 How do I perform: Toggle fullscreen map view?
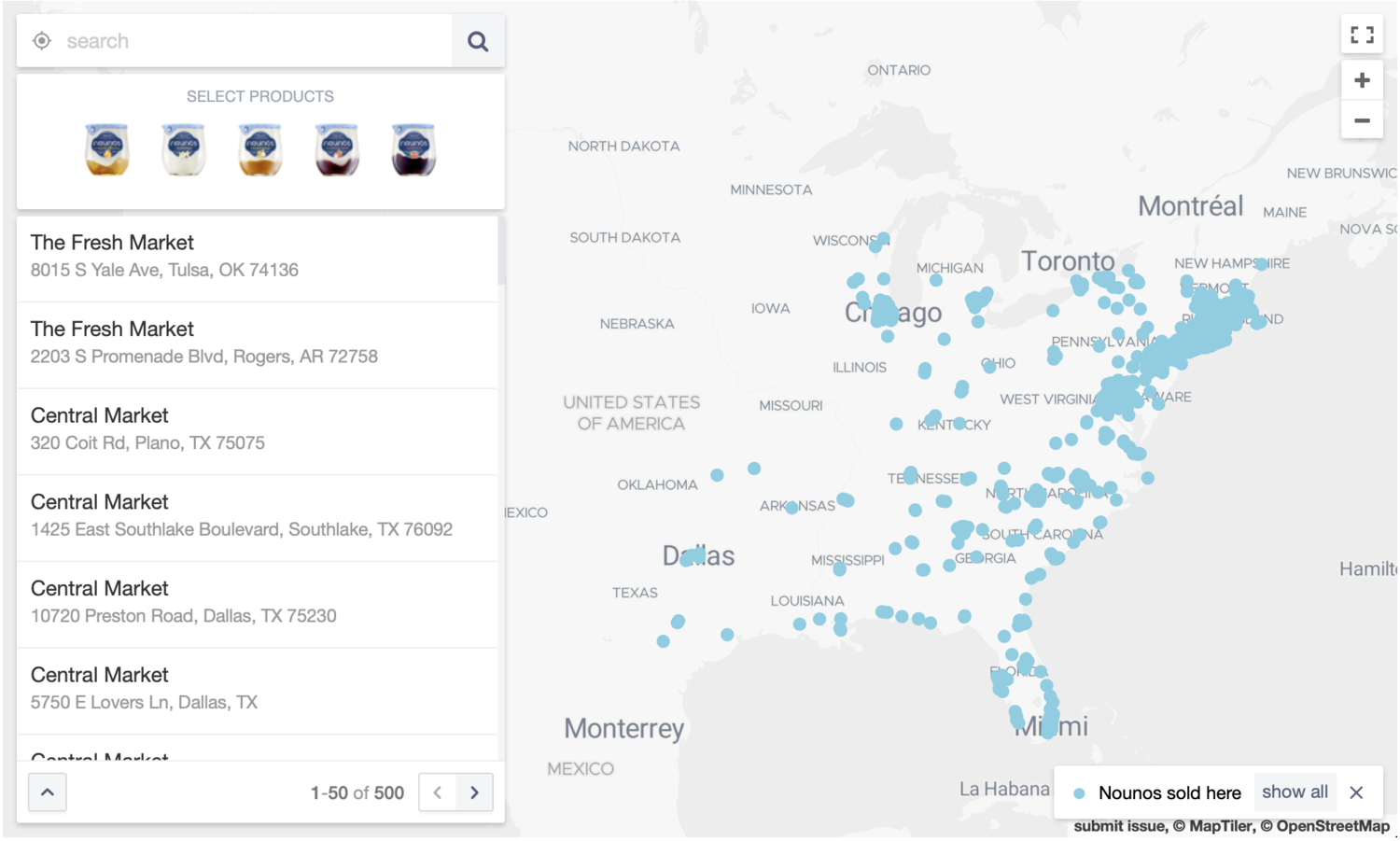click(1362, 35)
